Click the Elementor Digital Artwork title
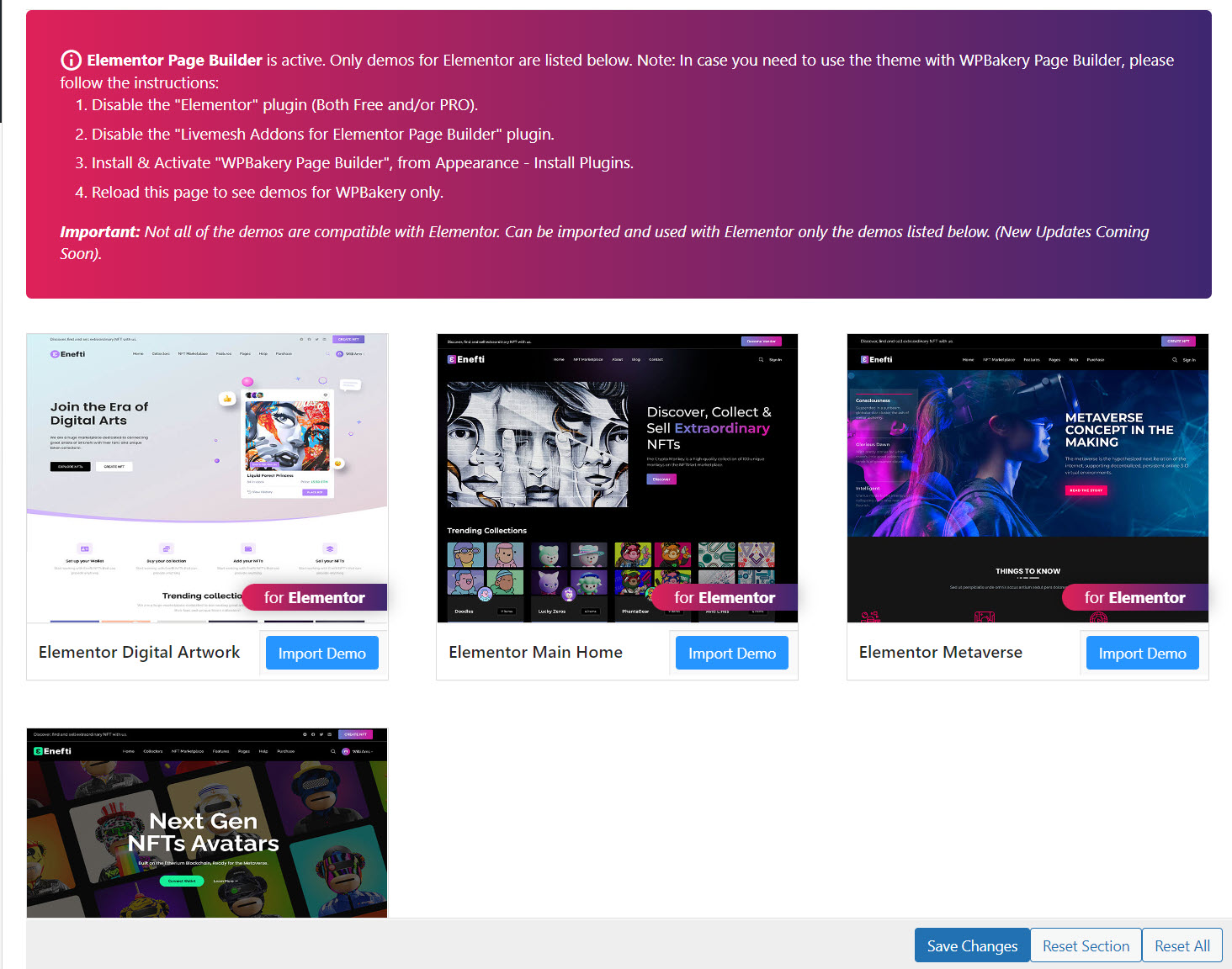This screenshot has height=969, width=1232. [x=139, y=652]
